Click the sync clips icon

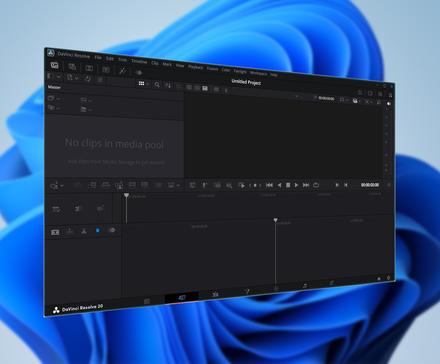(x=88, y=79)
